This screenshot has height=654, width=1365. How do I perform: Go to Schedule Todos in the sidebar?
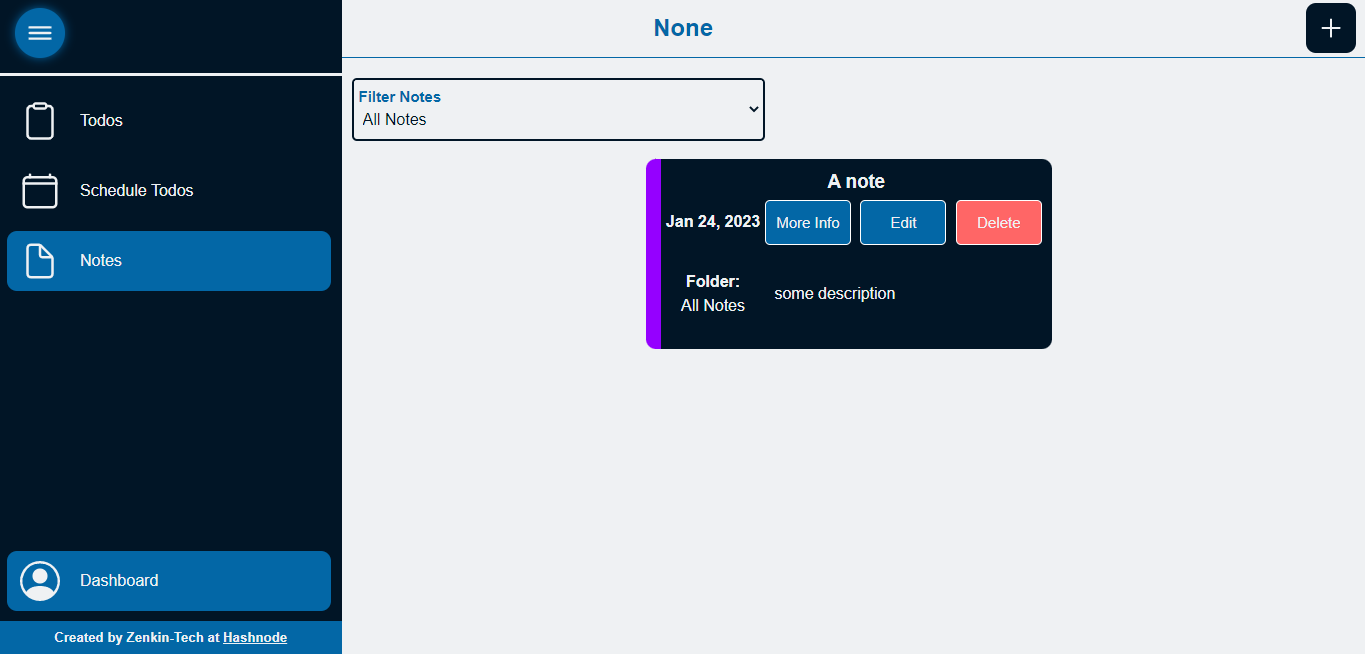pos(169,191)
